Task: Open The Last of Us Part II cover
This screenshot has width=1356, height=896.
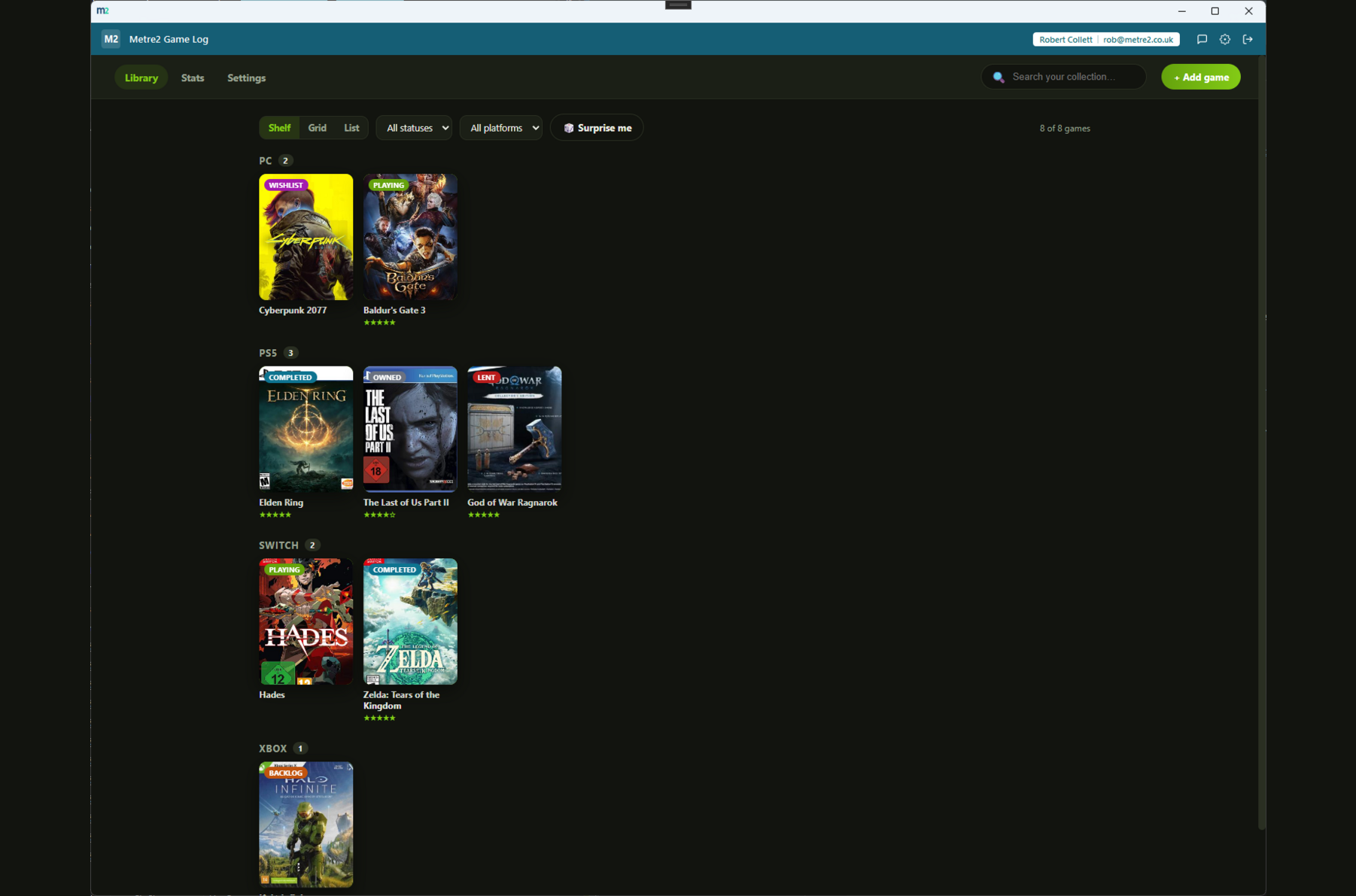Action: (x=410, y=430)
